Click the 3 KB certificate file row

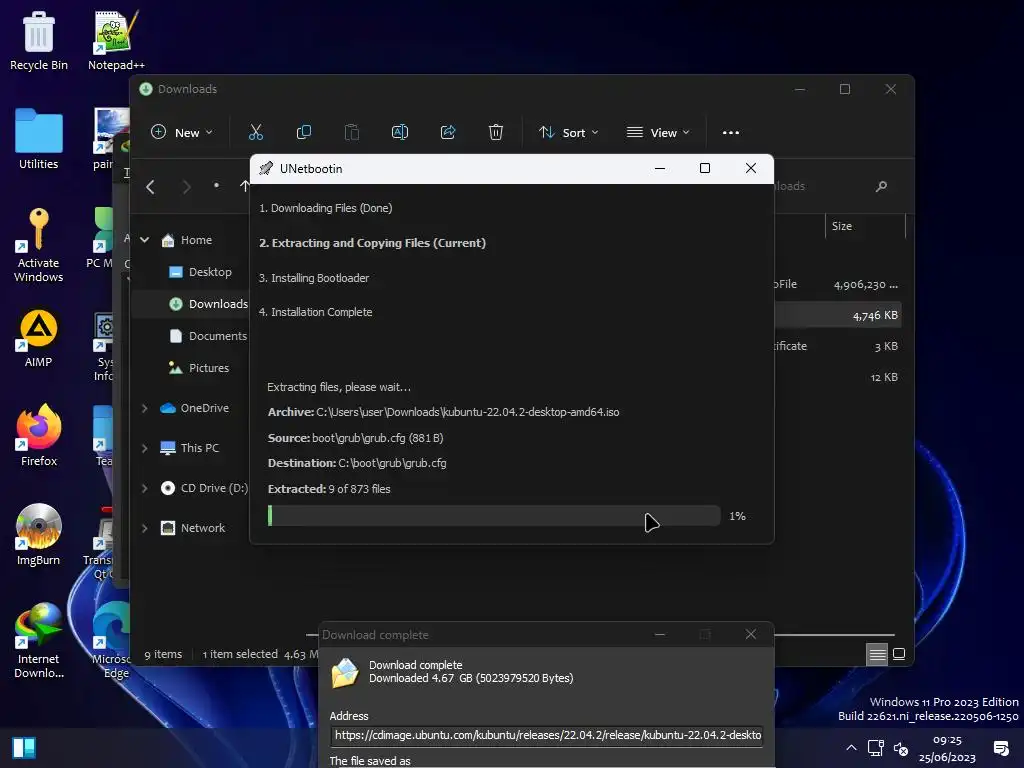tap(838, 346)
